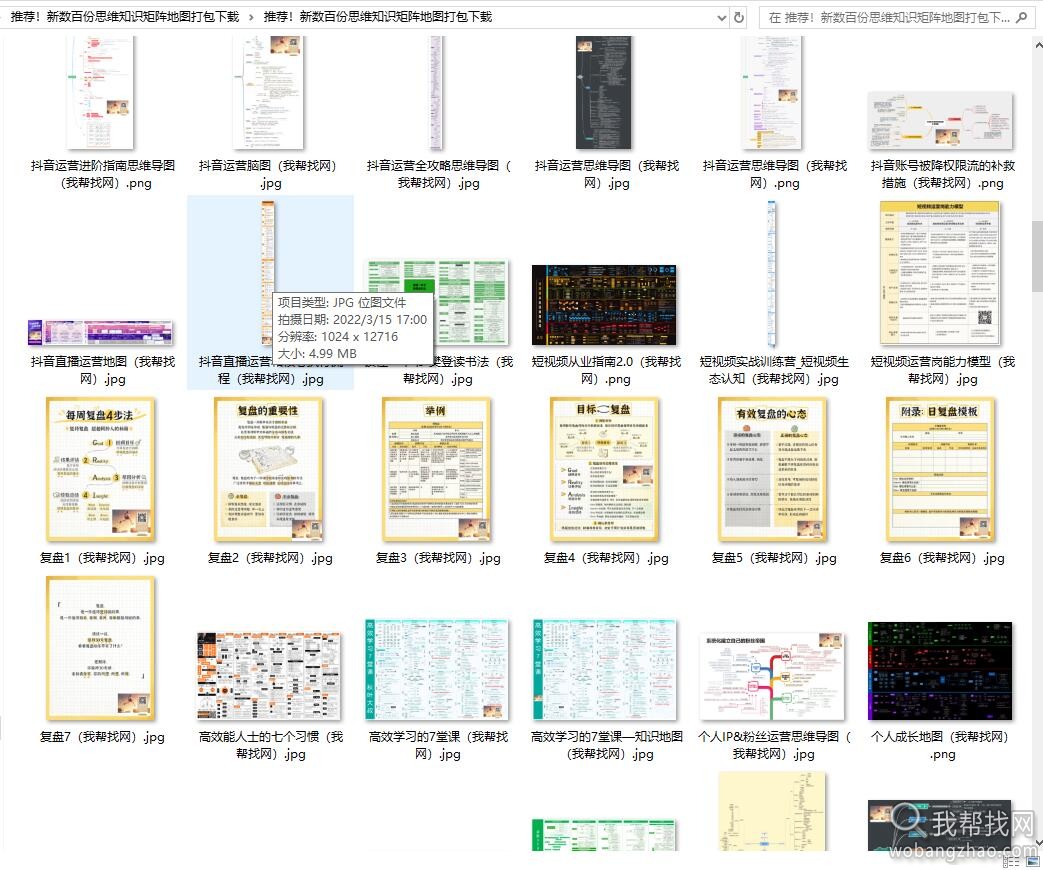
Task: Open the address bar history dropdown arrow
Action: (x=722, y=18)
